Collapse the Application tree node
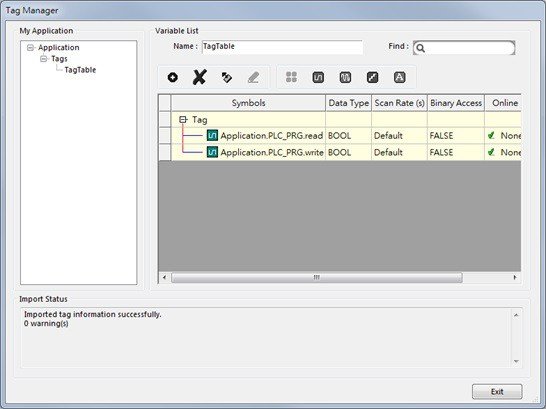Screen dimensions: 546x409 point(31,47)
